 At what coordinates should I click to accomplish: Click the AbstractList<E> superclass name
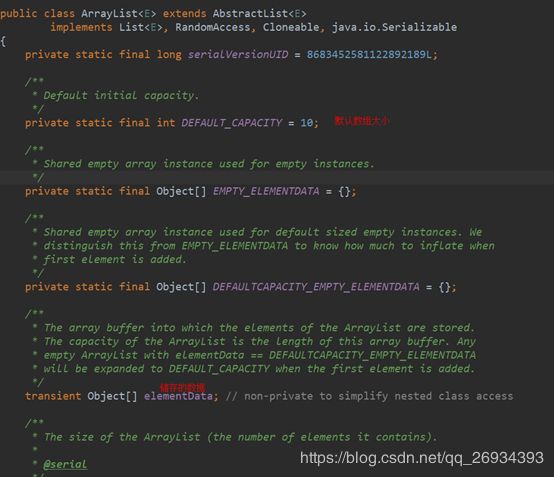259,13
